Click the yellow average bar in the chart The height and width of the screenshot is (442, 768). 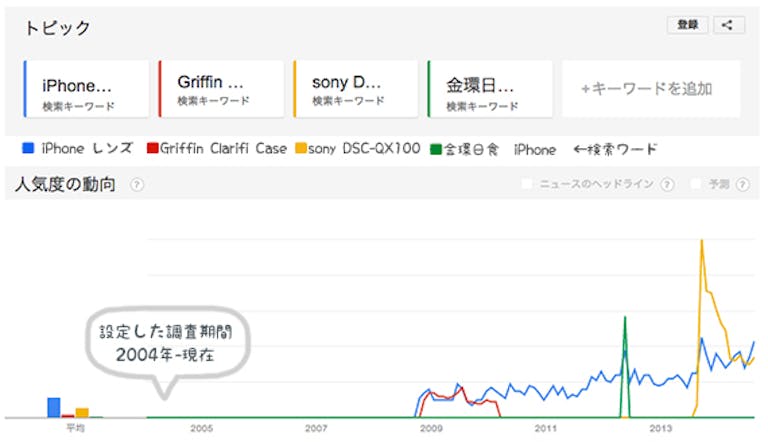(82, 411)
